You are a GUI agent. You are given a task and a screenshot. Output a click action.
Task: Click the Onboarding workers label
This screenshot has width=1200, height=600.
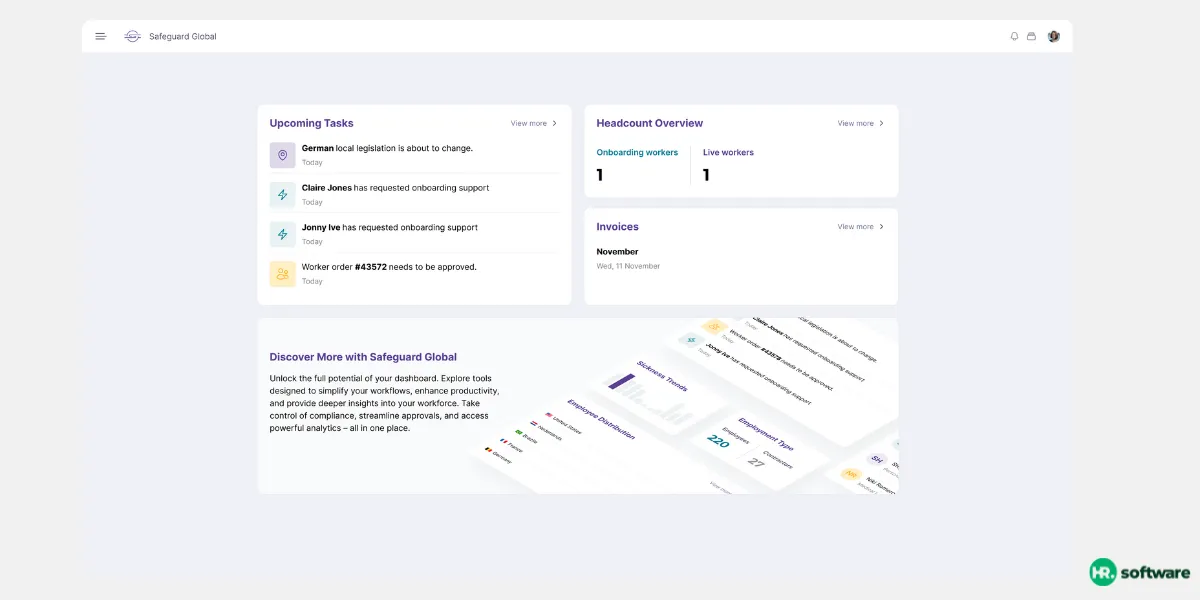(x=637, y=153)
